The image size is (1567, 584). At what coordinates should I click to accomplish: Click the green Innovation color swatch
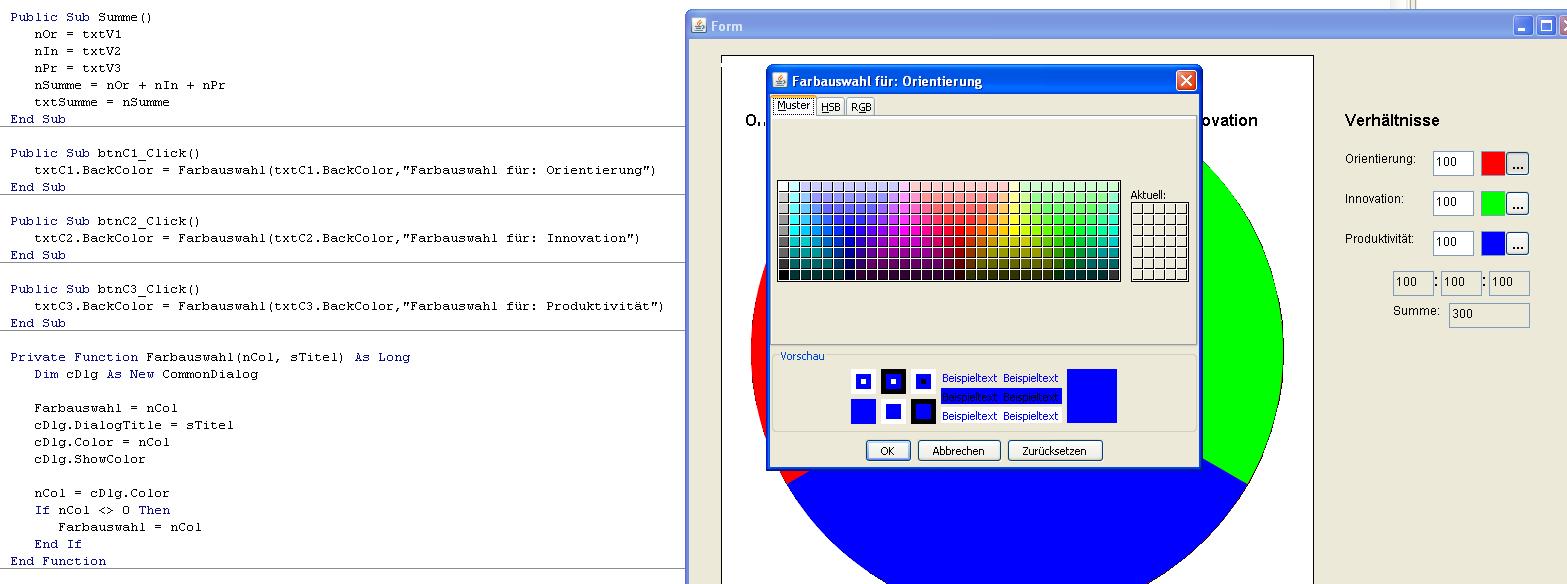pyautogui.click(x=1493, y=203)
